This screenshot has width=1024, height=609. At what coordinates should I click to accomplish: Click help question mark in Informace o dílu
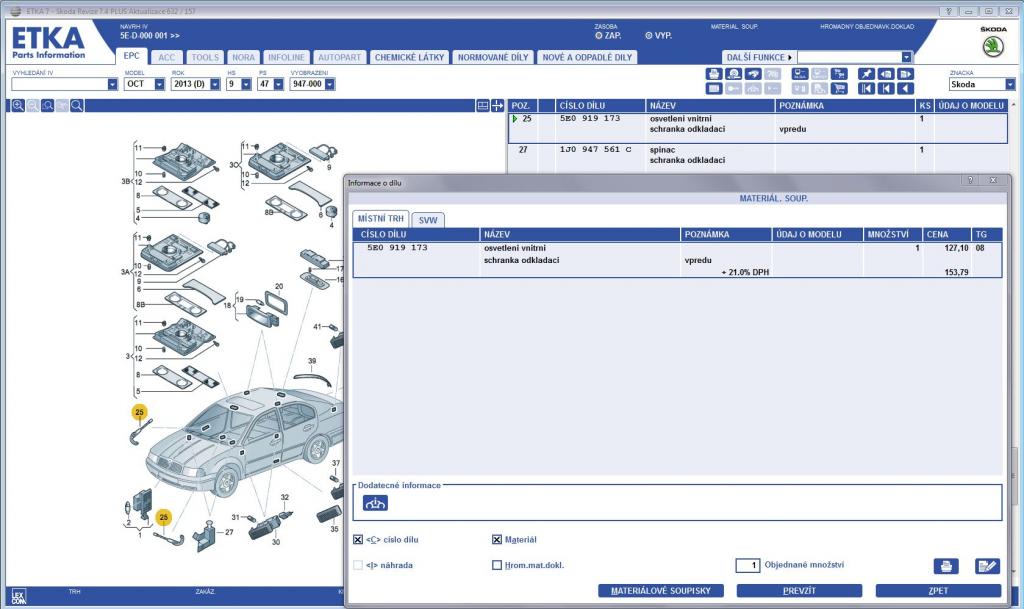click(970, 180)
